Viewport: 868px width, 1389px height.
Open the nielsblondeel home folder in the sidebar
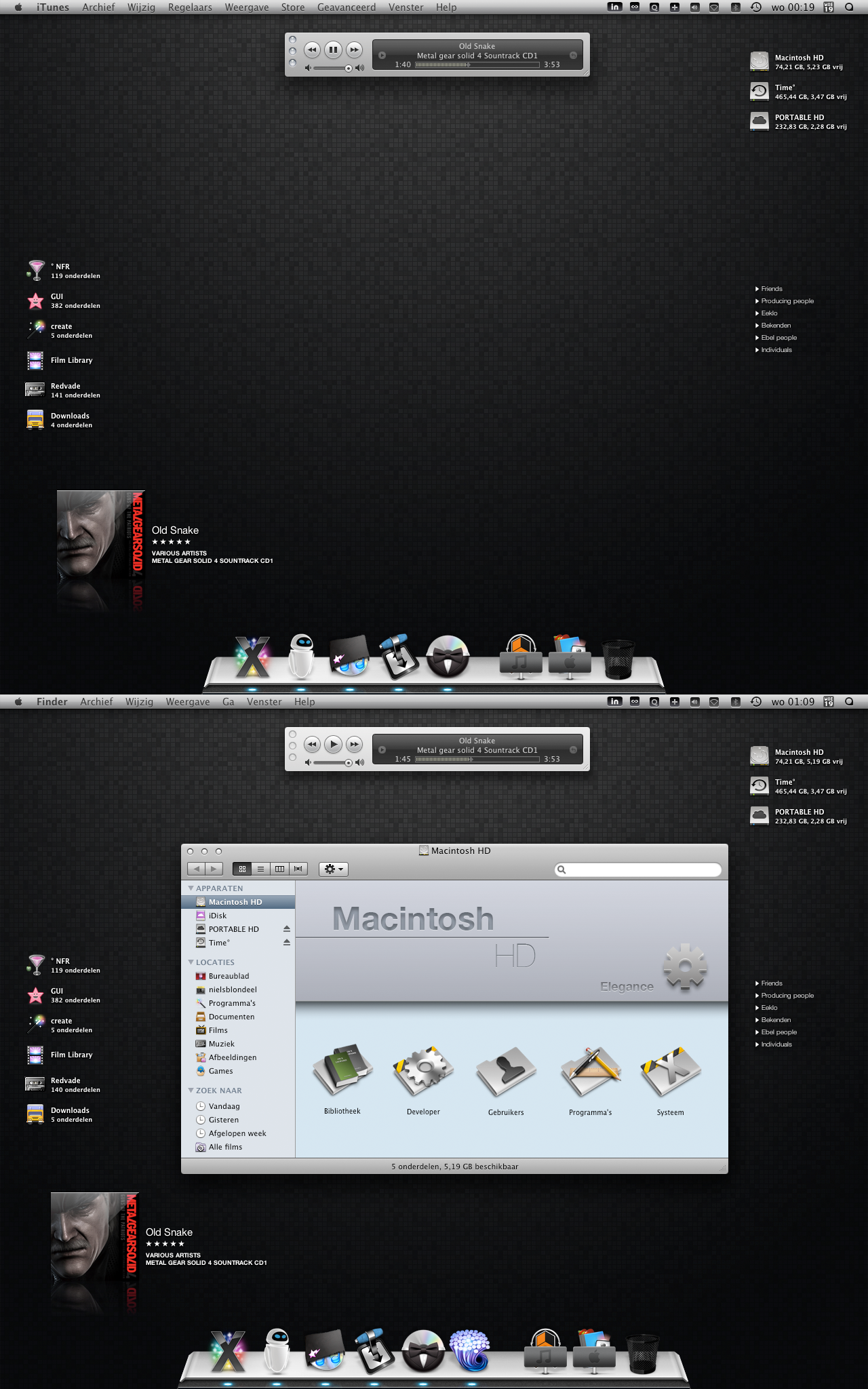tap(238, 990)
